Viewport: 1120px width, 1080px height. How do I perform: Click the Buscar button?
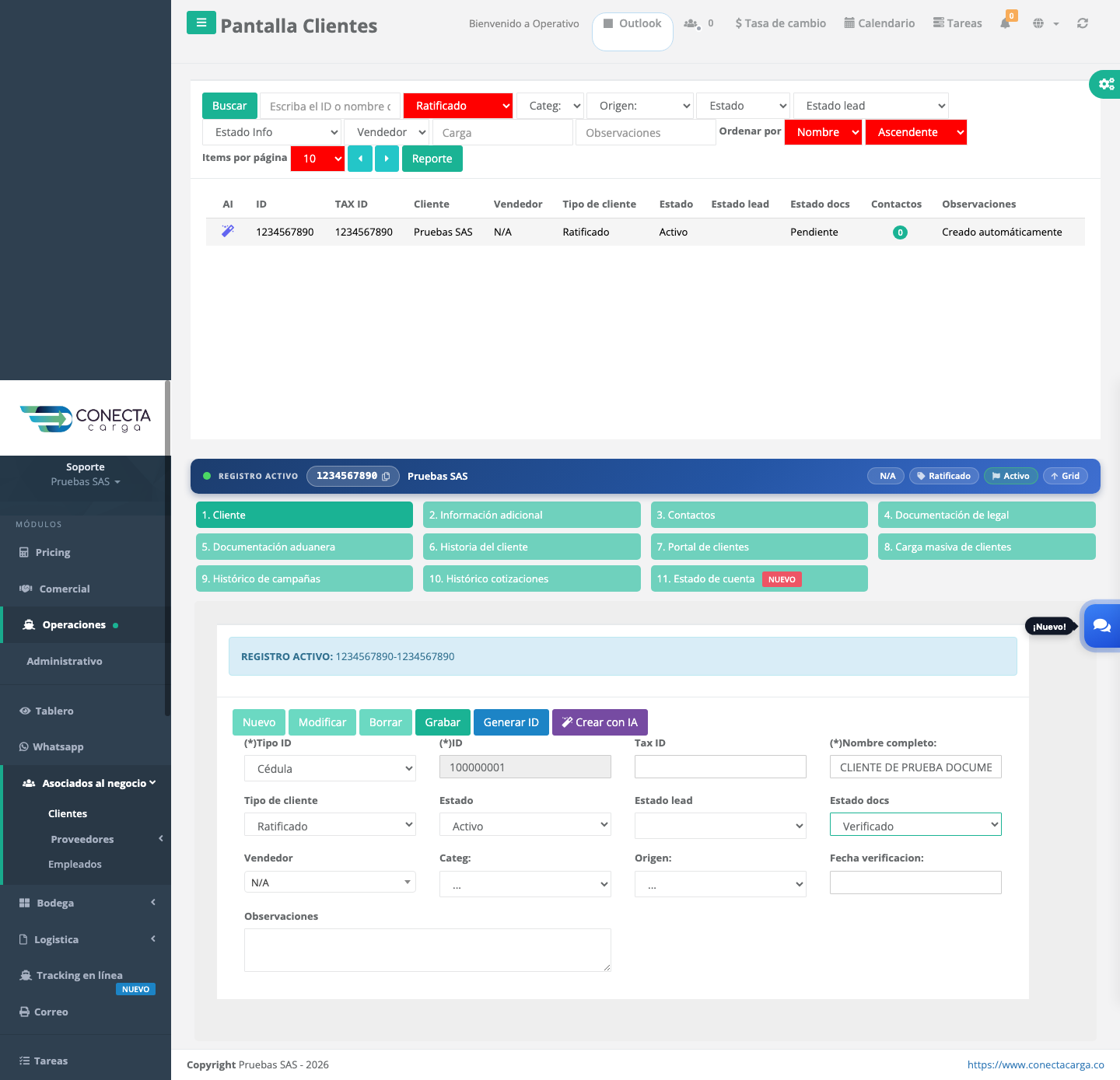click(229, 106)
